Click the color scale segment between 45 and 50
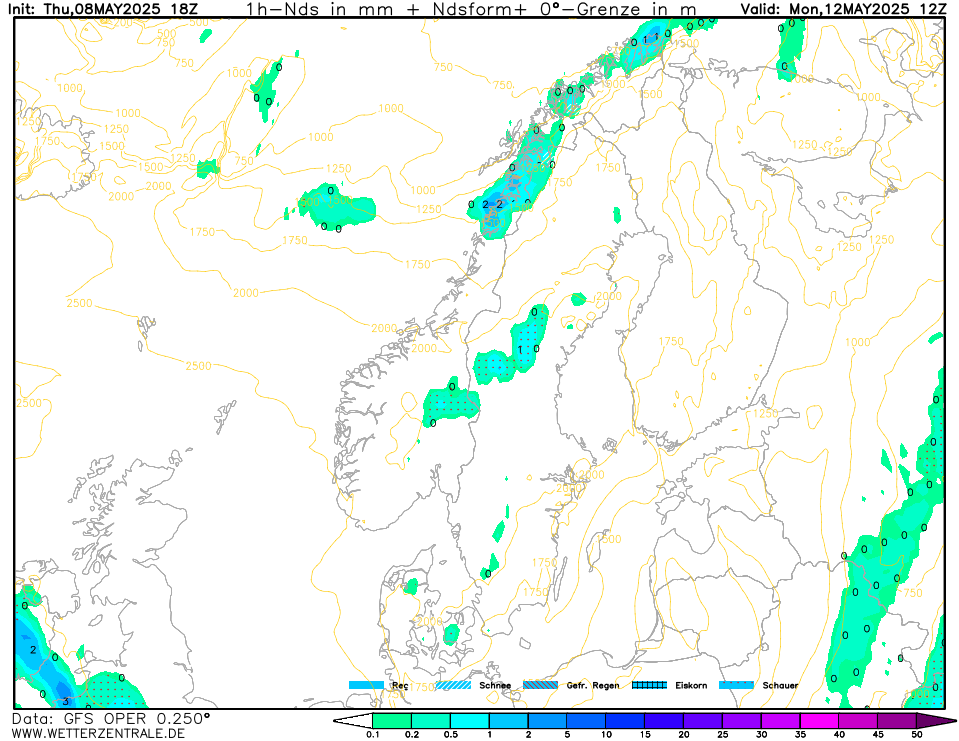The image size is (959, 741). [897, 721]
